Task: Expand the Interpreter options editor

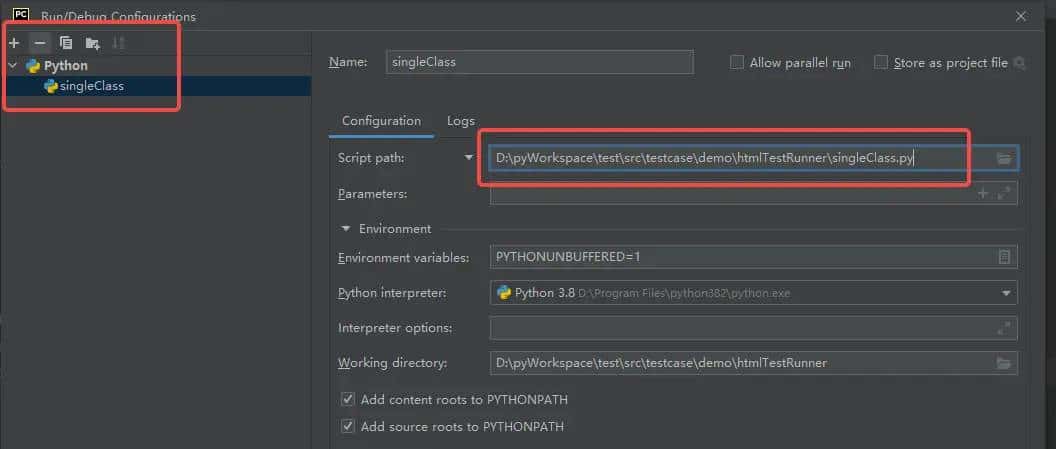Action: click(1004, 329)
